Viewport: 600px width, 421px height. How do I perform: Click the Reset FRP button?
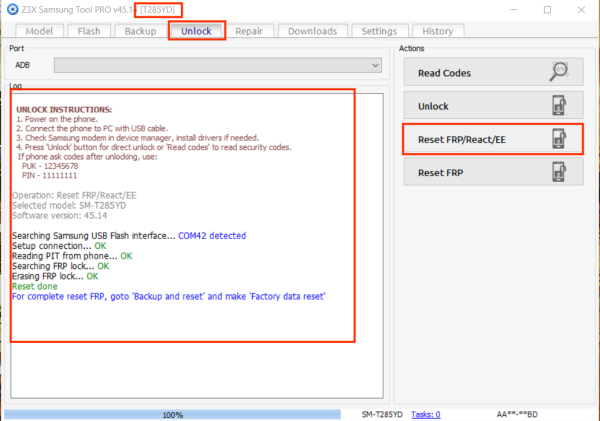click(x=494, y=172)
